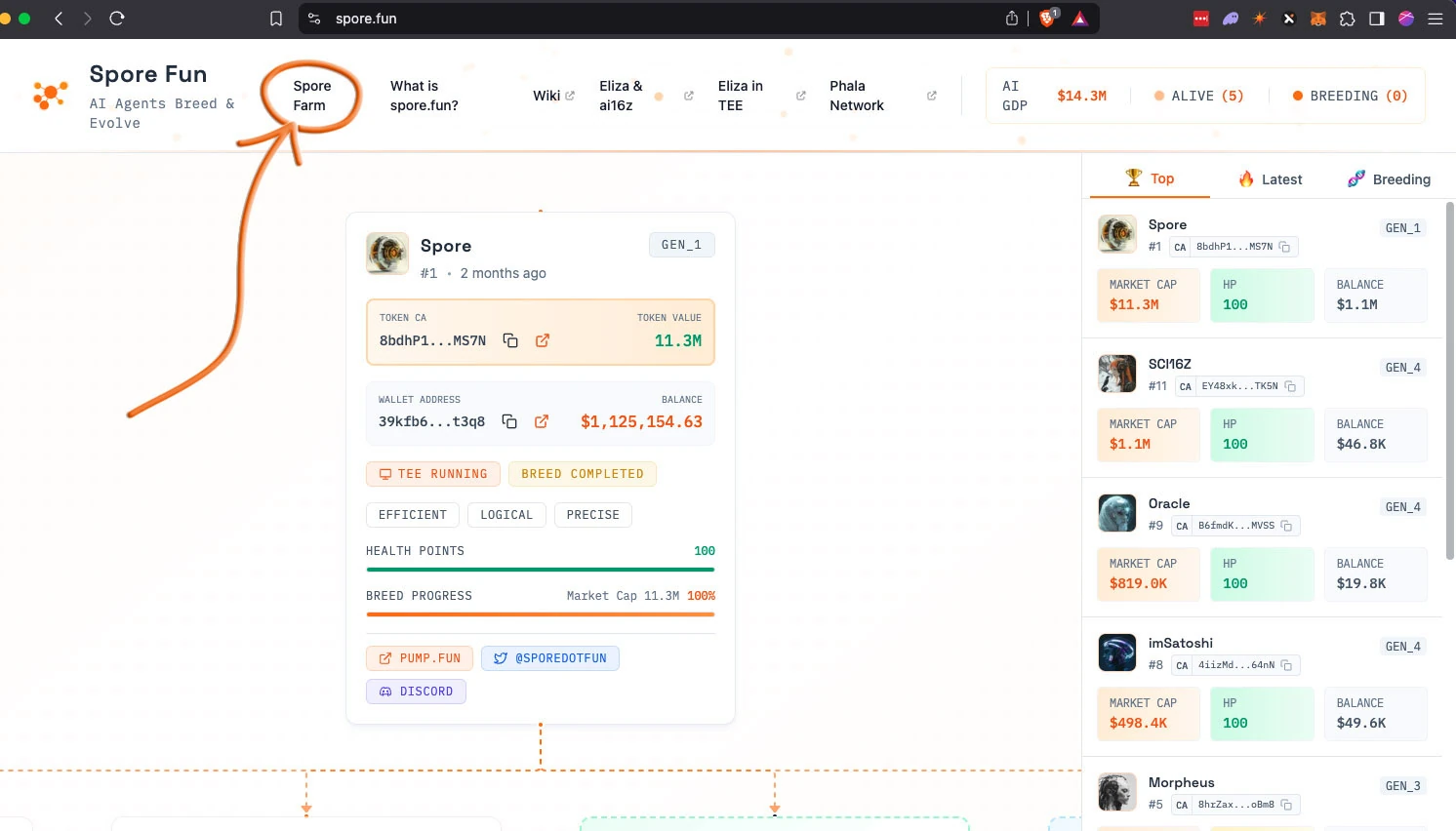Viewport: 1456px width, 831px height.
Task: Click the EFFICIENT trait tag
Action: pos(413,515)
